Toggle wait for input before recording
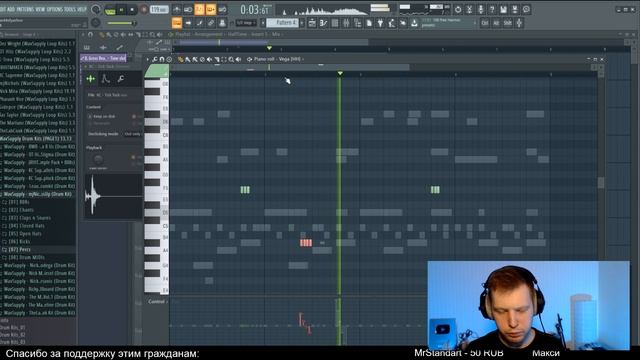 188,9
